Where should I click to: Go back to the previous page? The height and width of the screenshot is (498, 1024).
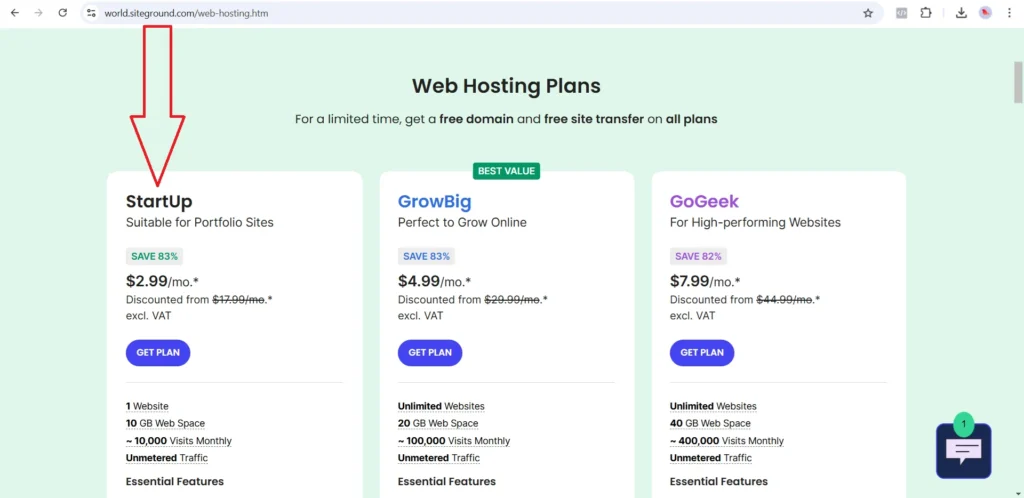(14, 13)
